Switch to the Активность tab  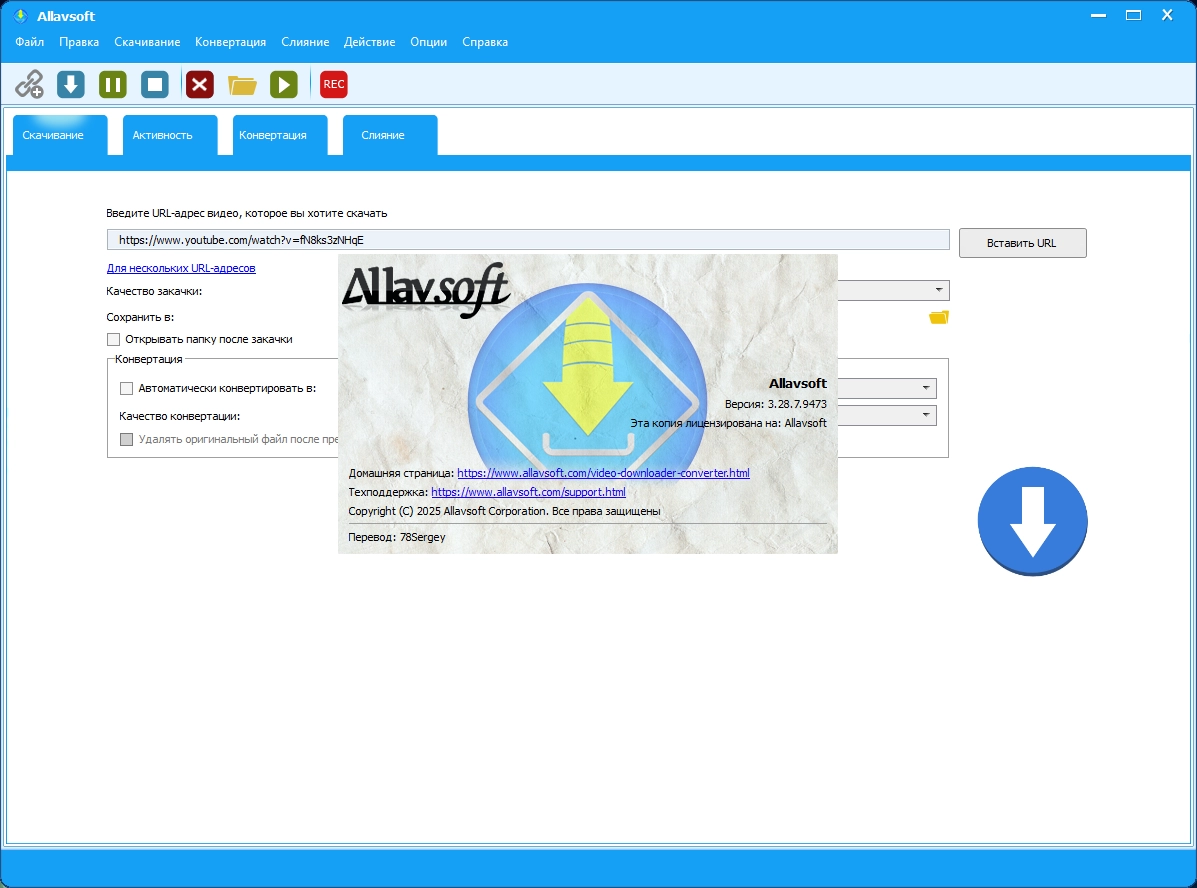tap(170, 135)
